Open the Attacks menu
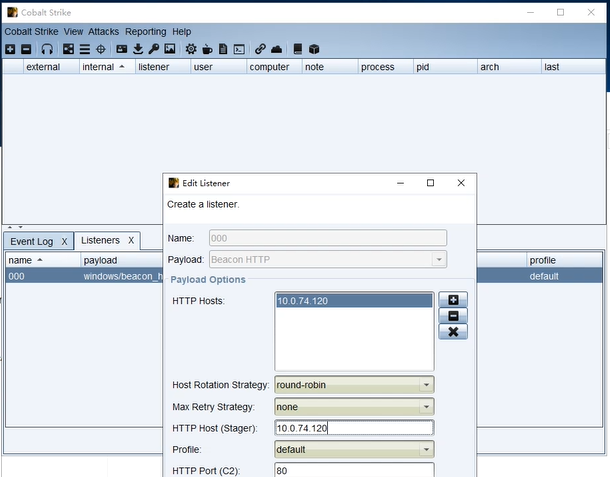The height and width of the screenshot is (477, 610). pyautogui.click(x=103, y=32)
